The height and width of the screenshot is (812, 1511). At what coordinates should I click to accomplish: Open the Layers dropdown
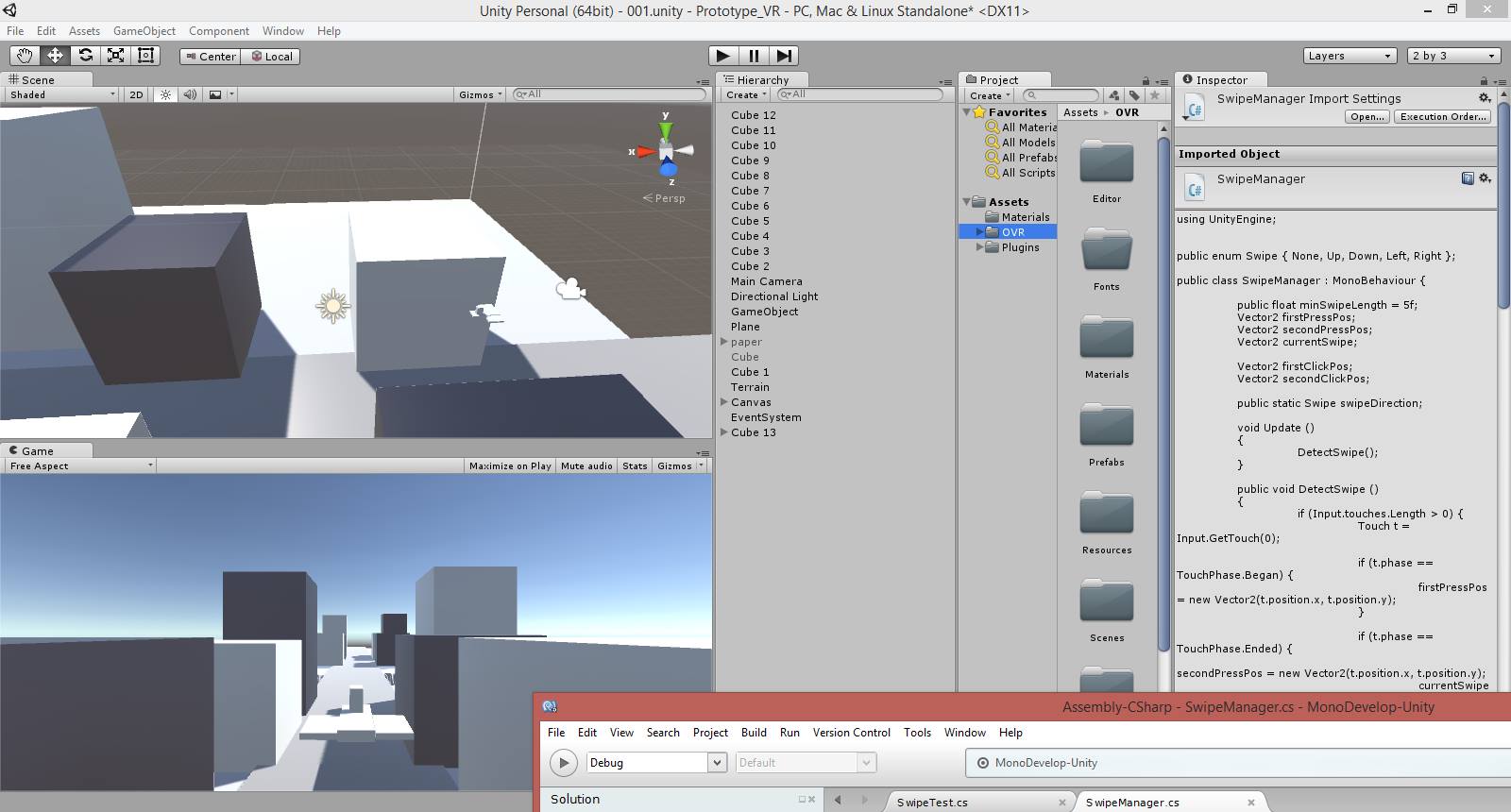(x=1350, y=56)
